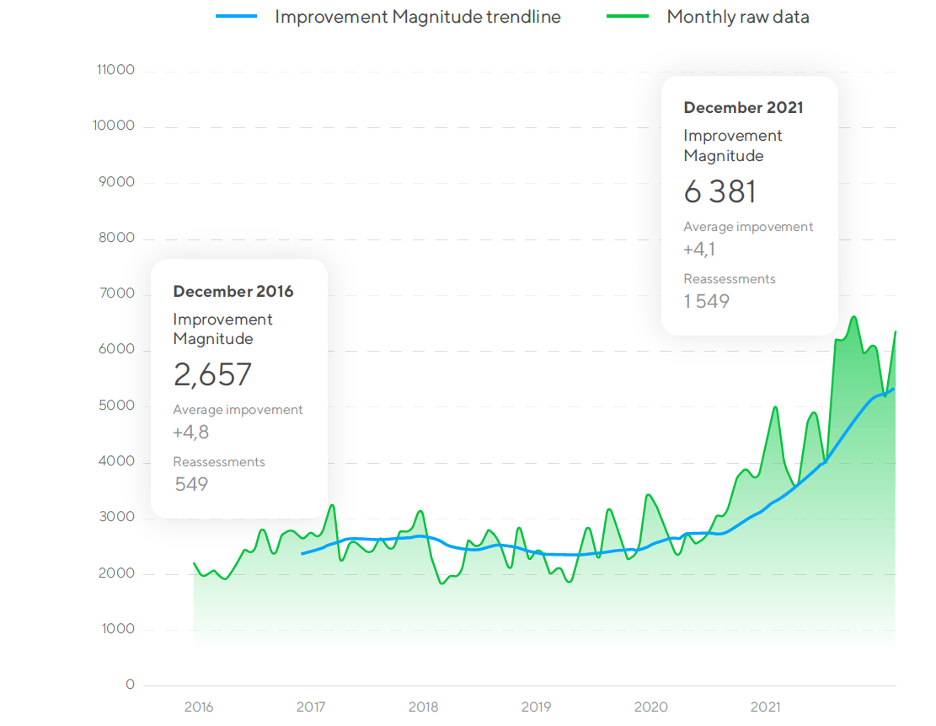Toggle the Monthly raw data legend label
The height and width of the screenshot is (726, 936).
tap(737, 17)
